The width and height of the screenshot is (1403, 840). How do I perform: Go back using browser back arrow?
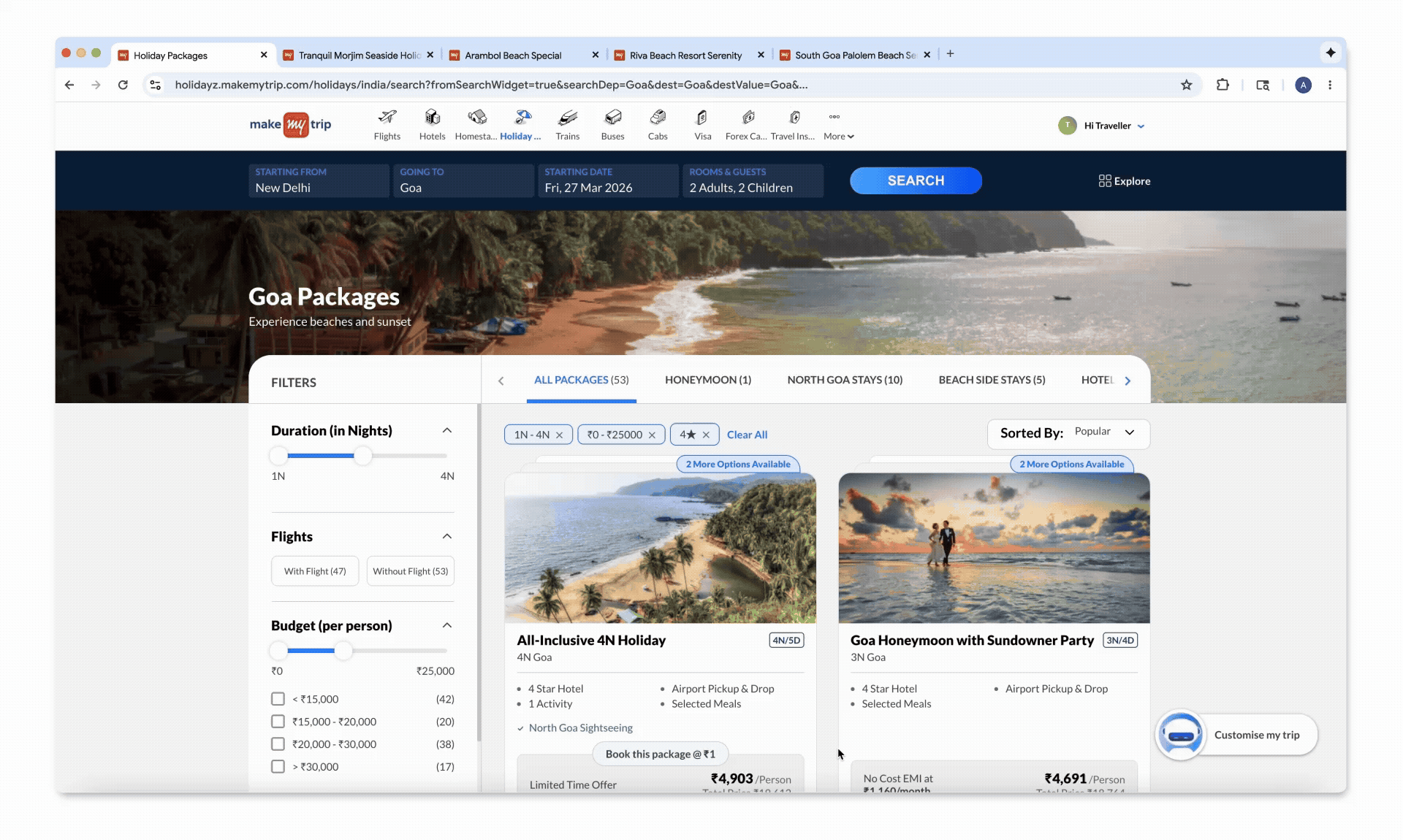pyautogui.click(x=69, y=85)
